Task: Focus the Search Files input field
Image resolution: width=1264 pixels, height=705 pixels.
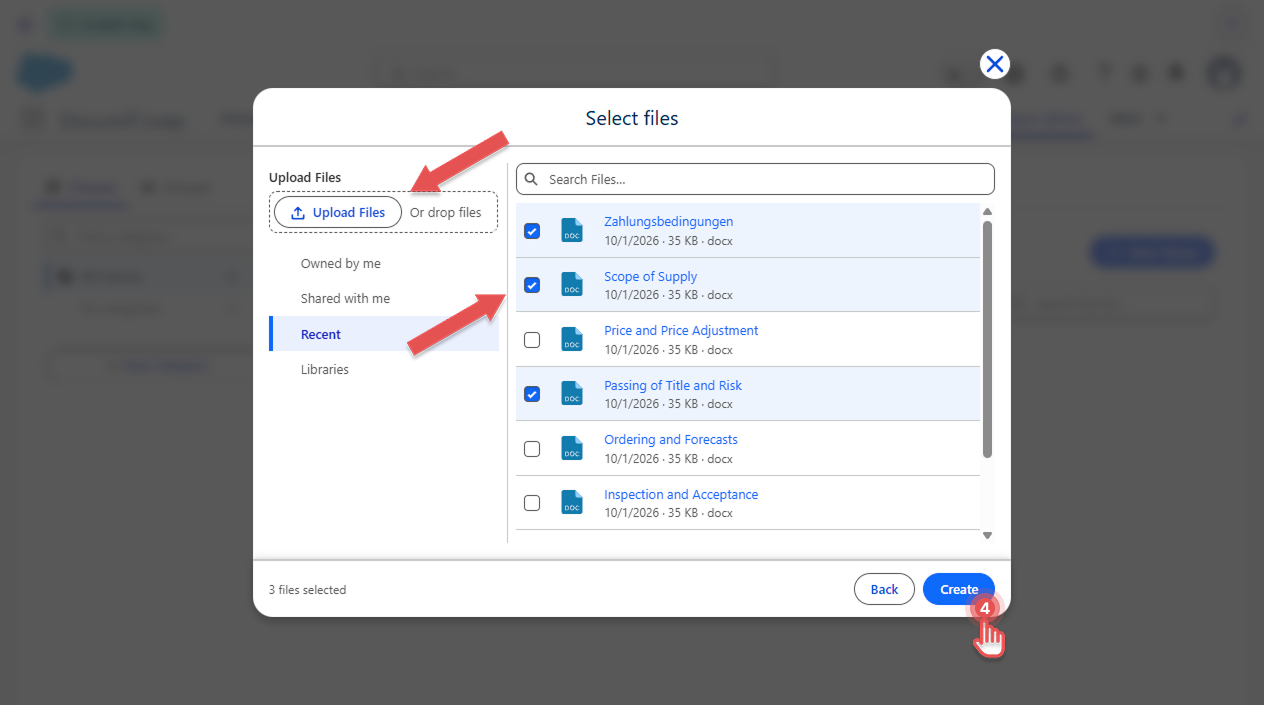Action: [x=755, y=179]
